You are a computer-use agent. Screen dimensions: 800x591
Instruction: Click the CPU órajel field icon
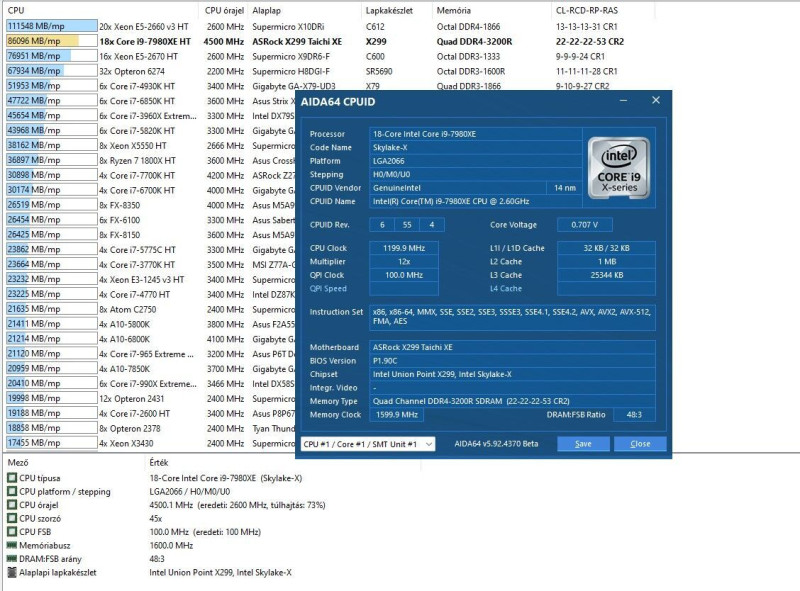point(12,505)
